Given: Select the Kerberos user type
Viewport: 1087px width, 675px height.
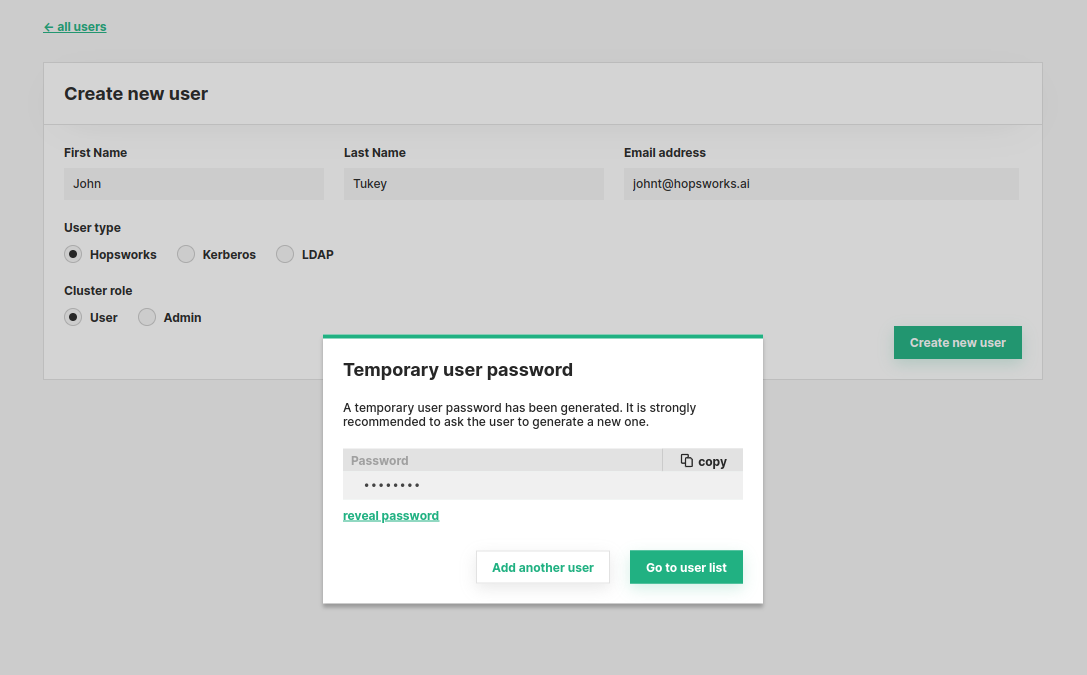Looking at the screenshot, I should [x=186, y=254].
